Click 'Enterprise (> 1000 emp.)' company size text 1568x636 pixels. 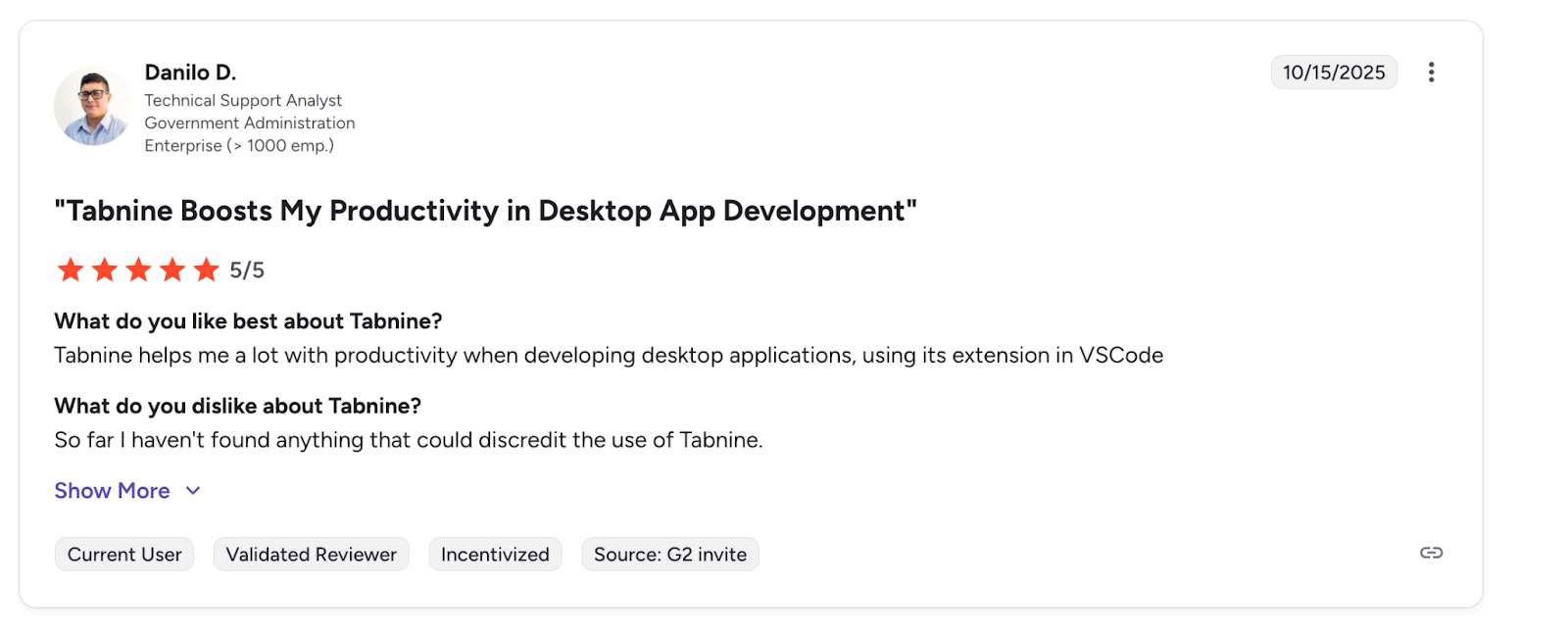239,145
